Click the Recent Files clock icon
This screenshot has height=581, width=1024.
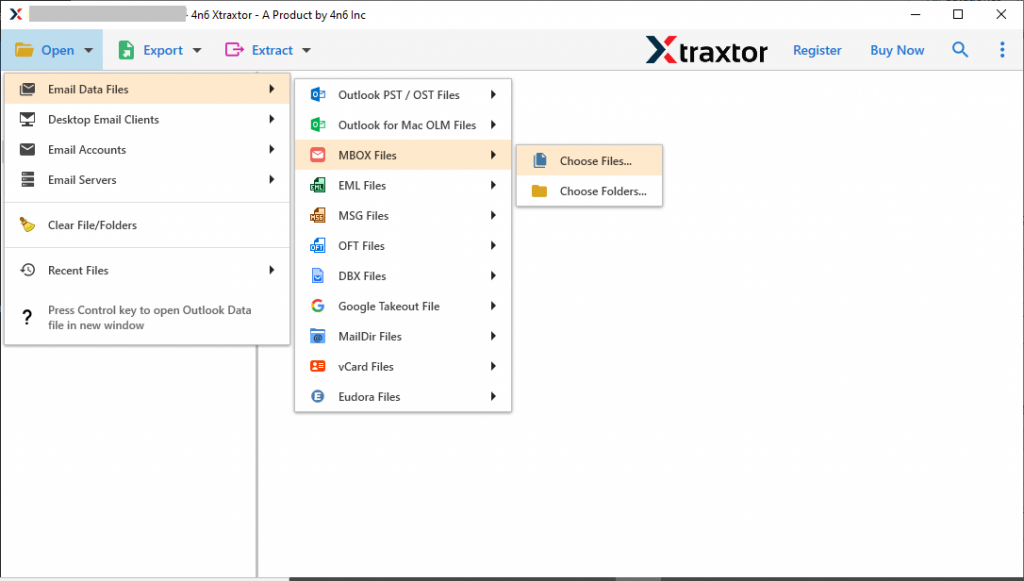point(27,270)
